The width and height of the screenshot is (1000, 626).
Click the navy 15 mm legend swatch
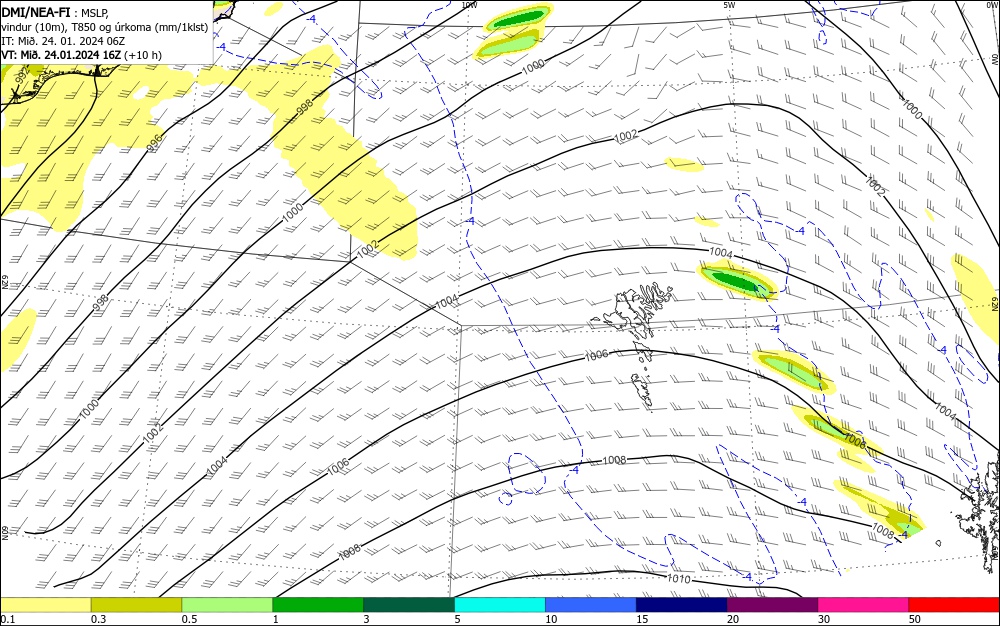pos(681,605)
